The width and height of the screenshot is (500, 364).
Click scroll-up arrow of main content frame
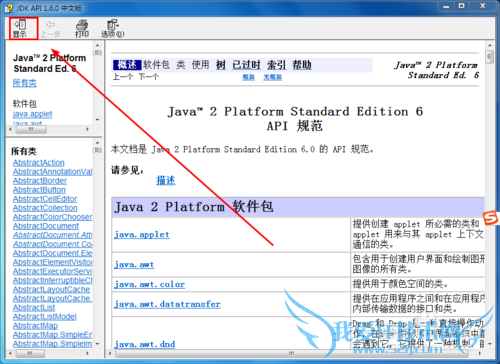coord(490,45)
